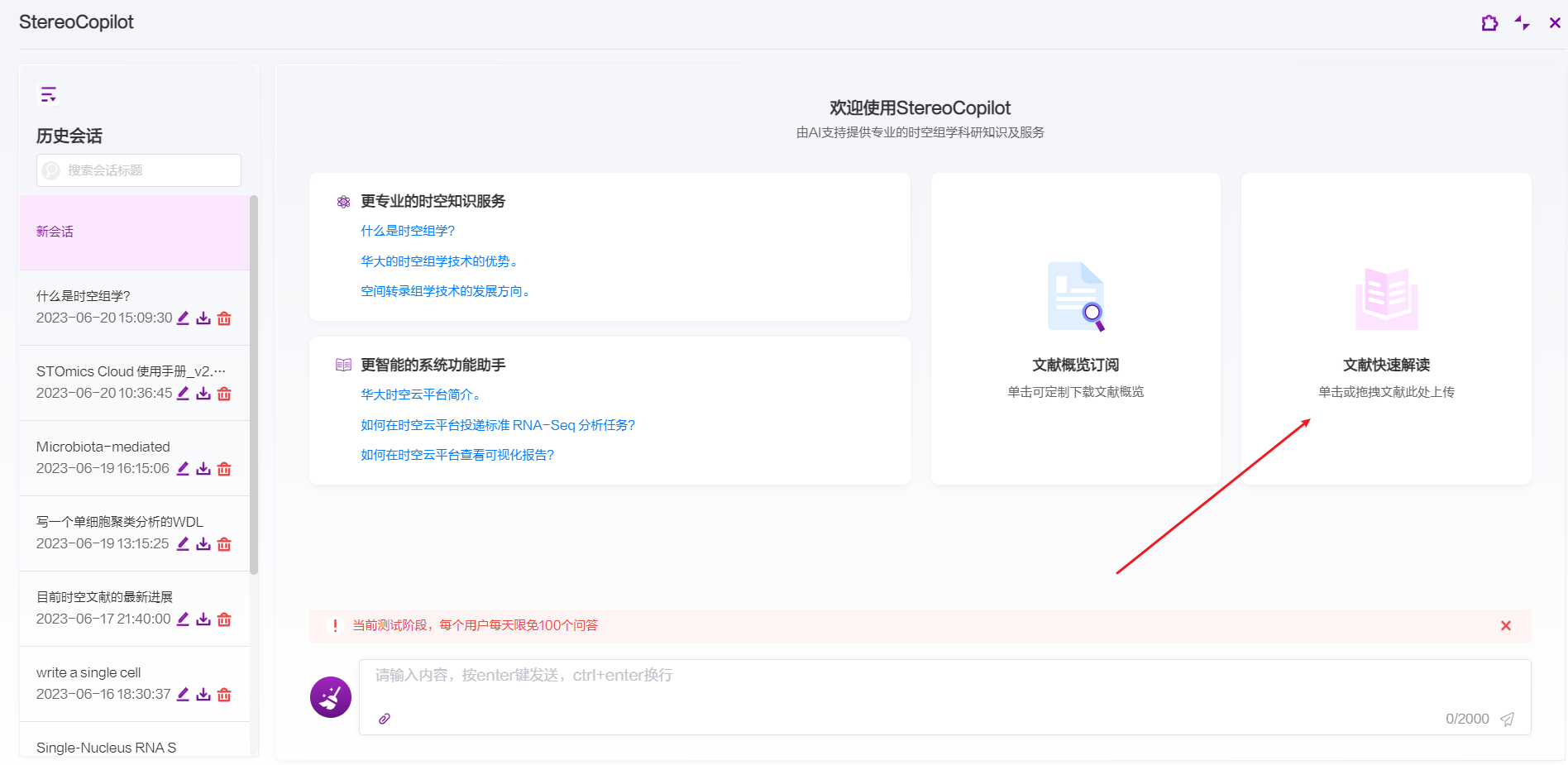
Task: Download the Microbiota-mediated conversation
Action: pos(203,469)
